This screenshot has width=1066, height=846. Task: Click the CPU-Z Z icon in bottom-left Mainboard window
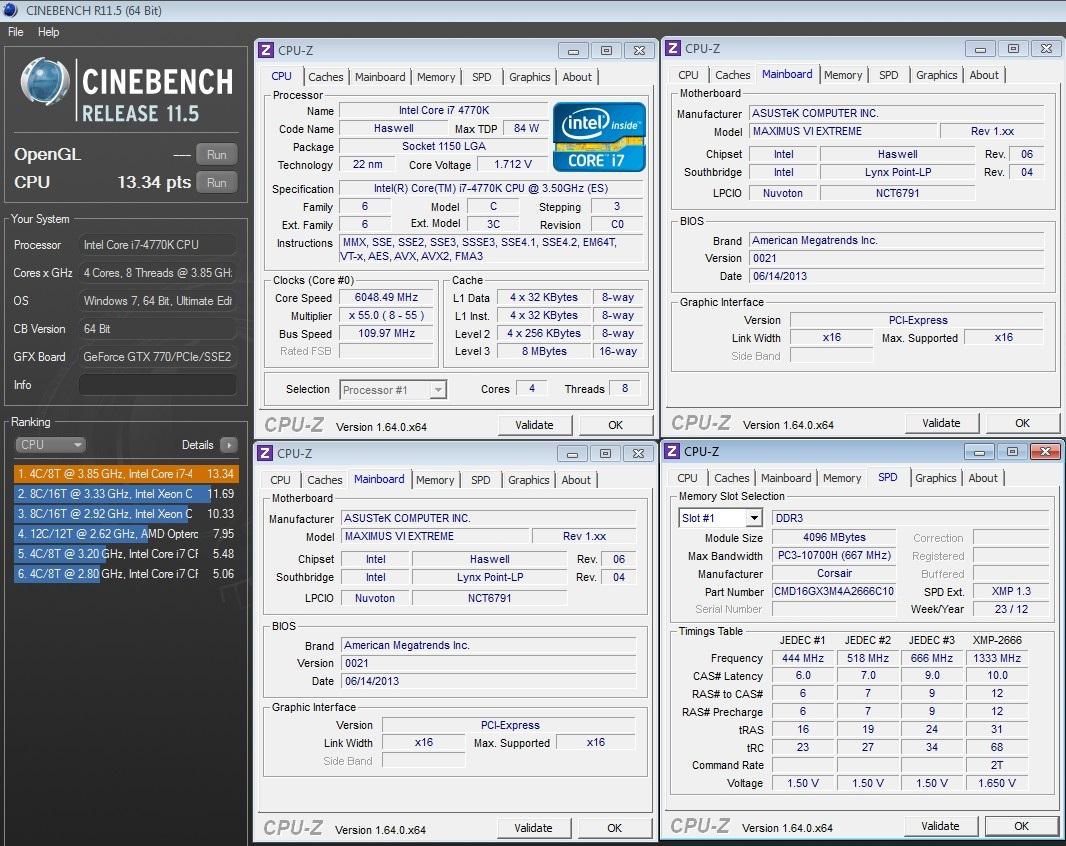265,453
